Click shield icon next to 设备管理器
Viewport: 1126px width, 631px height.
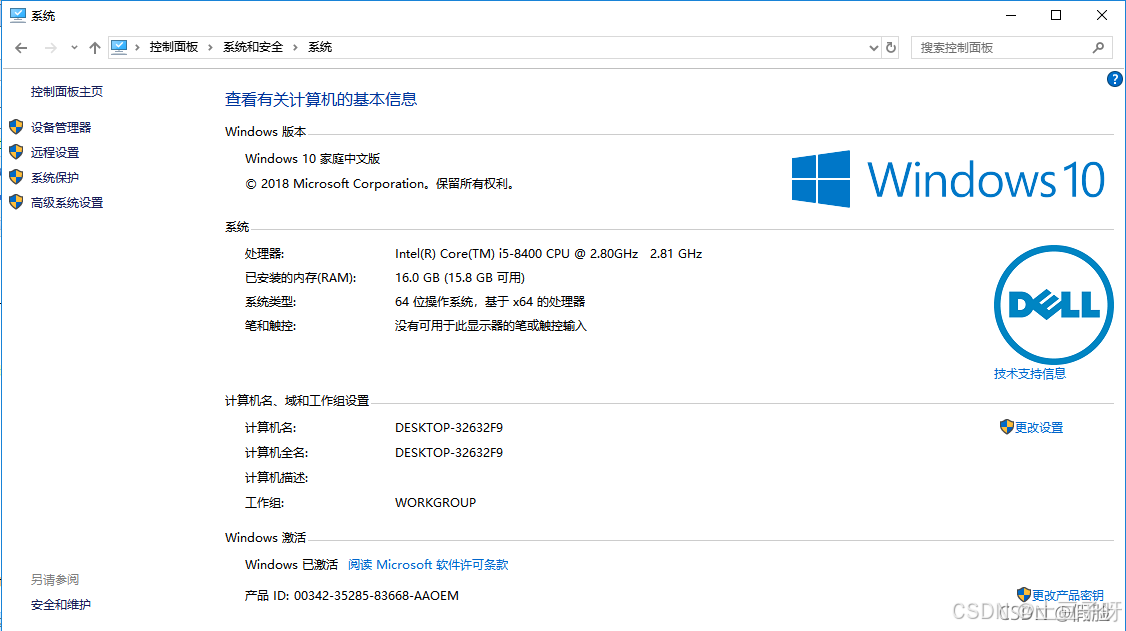point(17,127)
